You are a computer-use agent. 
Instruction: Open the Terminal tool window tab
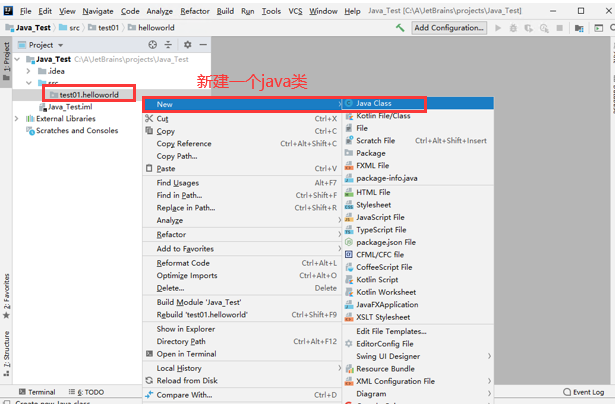37,392
